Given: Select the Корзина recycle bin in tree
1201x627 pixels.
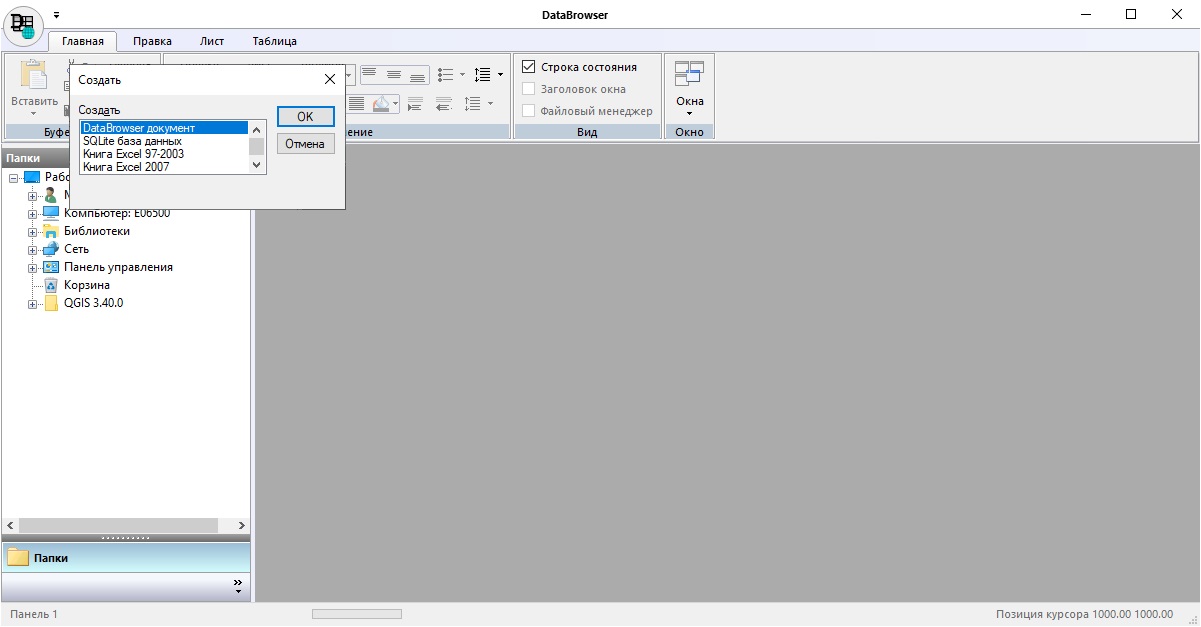Looking at the screenshot, I should coord(86,285).
